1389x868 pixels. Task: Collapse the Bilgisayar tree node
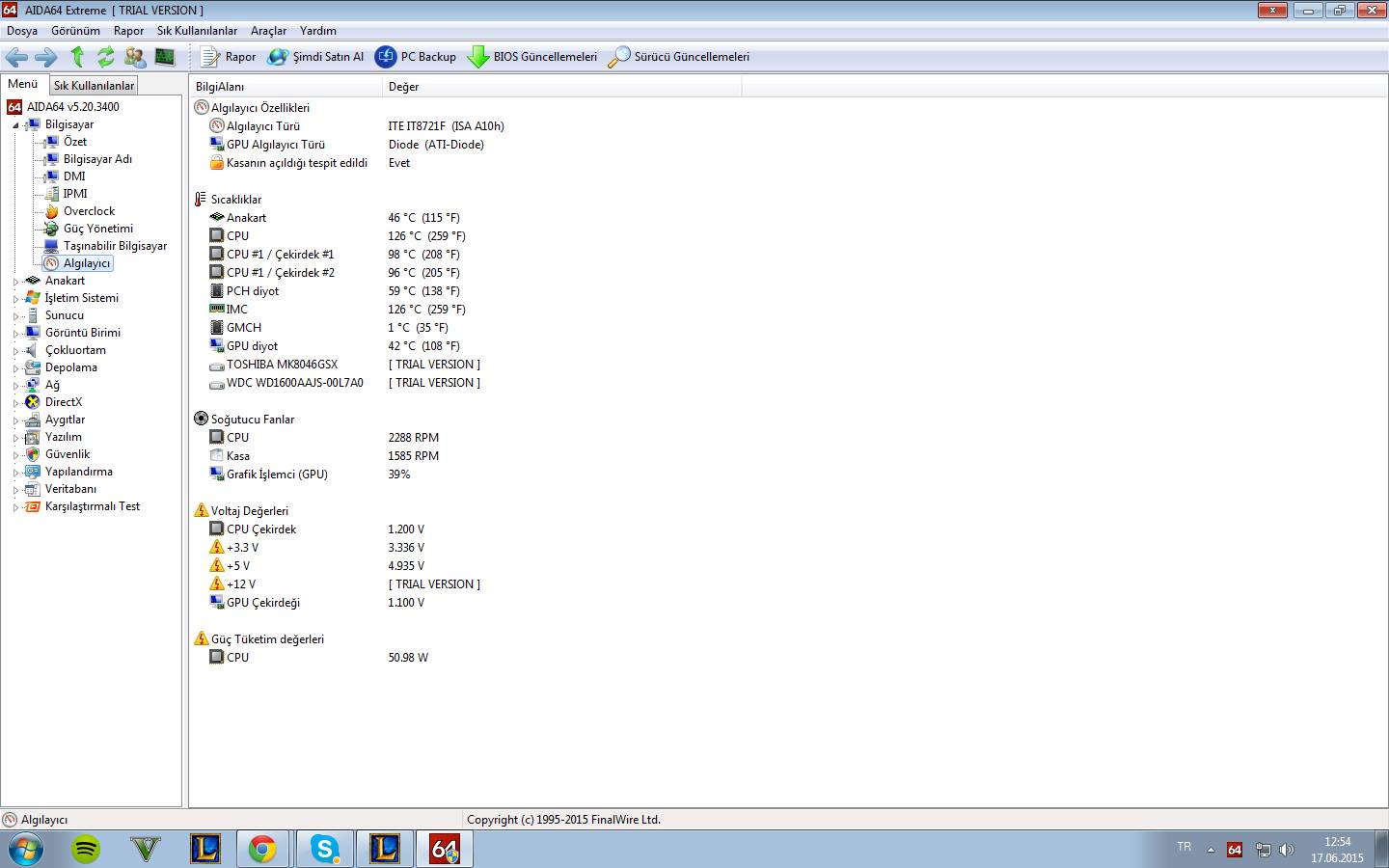point(15,125)
